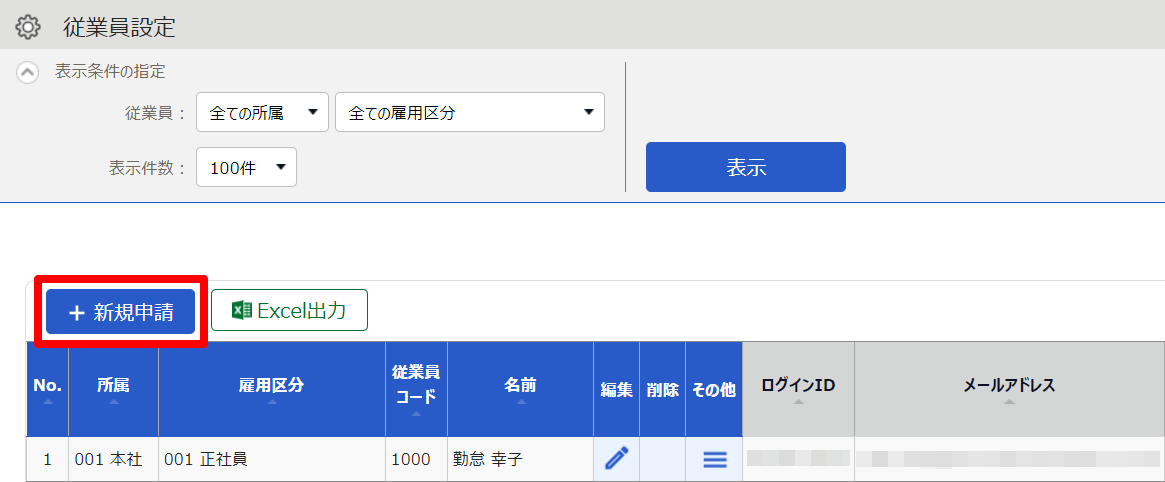Click the その他 column header

[x=714, y=389]
